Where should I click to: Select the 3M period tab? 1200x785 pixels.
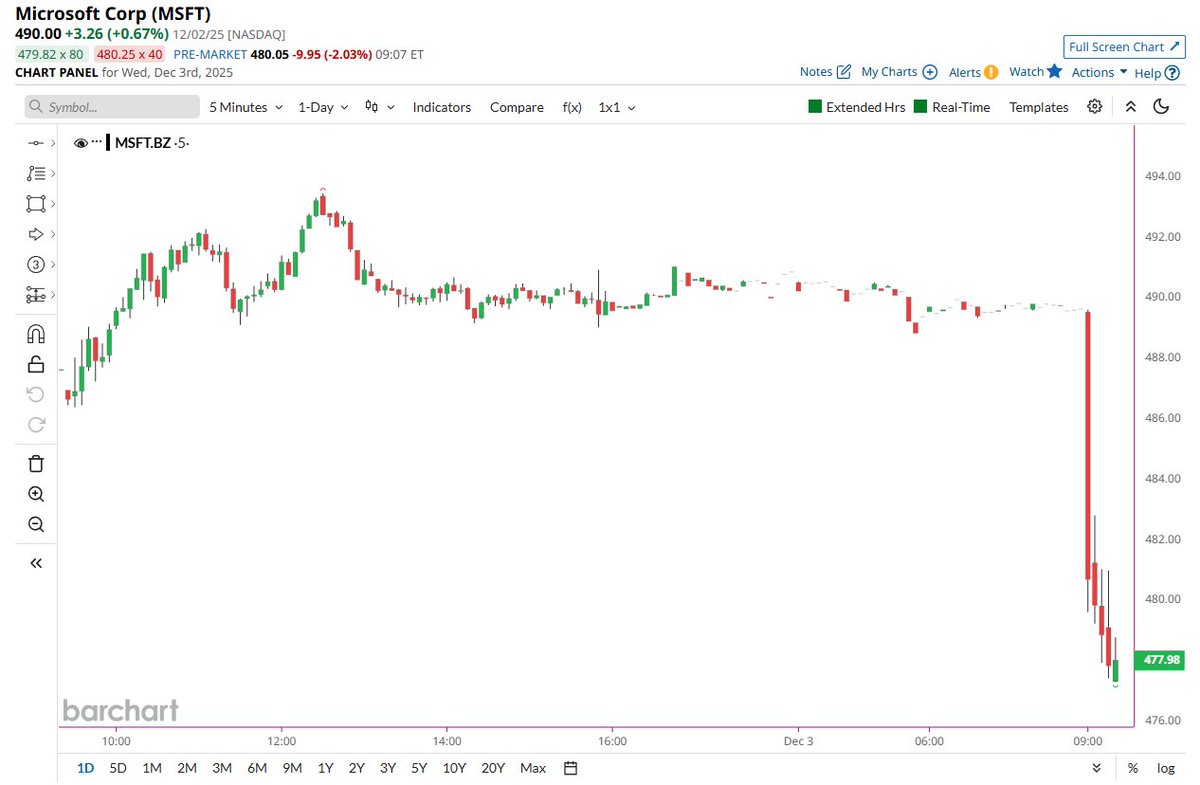222,768
